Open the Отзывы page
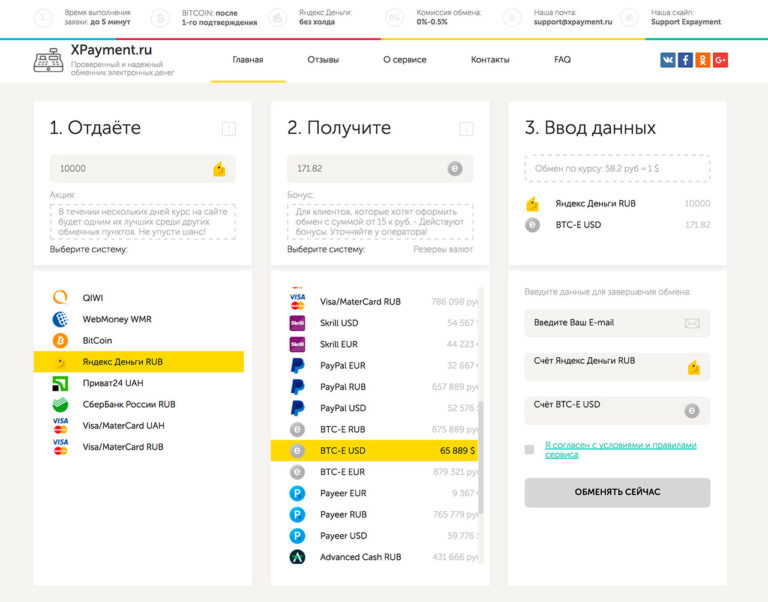 323,60
